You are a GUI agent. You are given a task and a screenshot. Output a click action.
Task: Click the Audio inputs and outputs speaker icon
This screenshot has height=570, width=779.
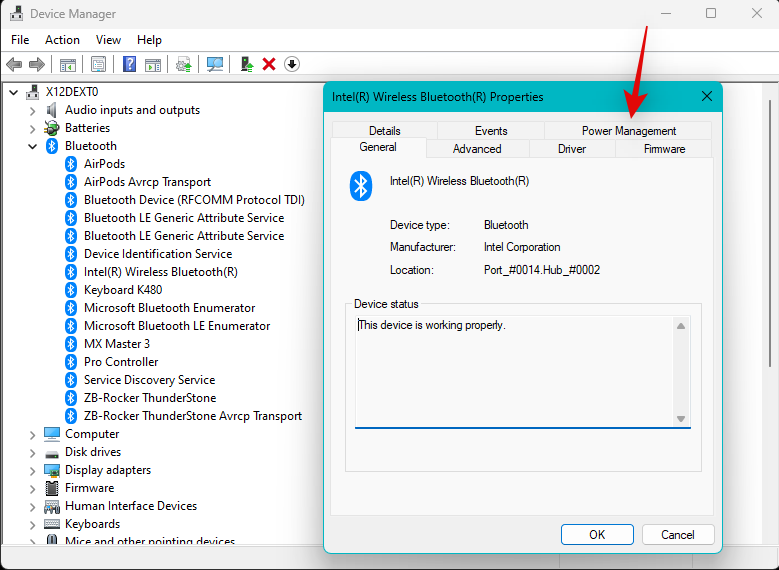click(52, 110)
